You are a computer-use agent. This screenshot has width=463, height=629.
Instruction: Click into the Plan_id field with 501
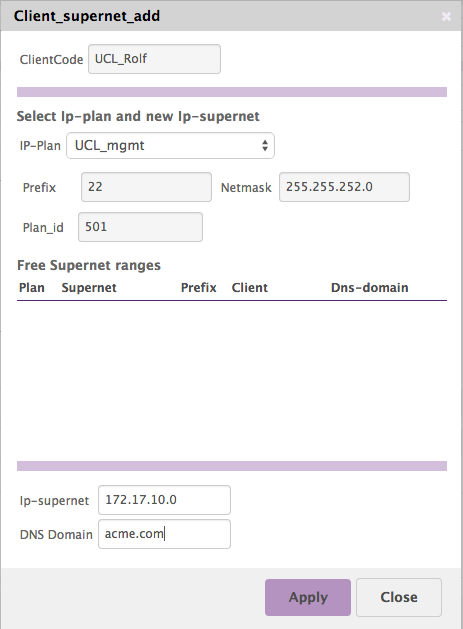point(140,227)
